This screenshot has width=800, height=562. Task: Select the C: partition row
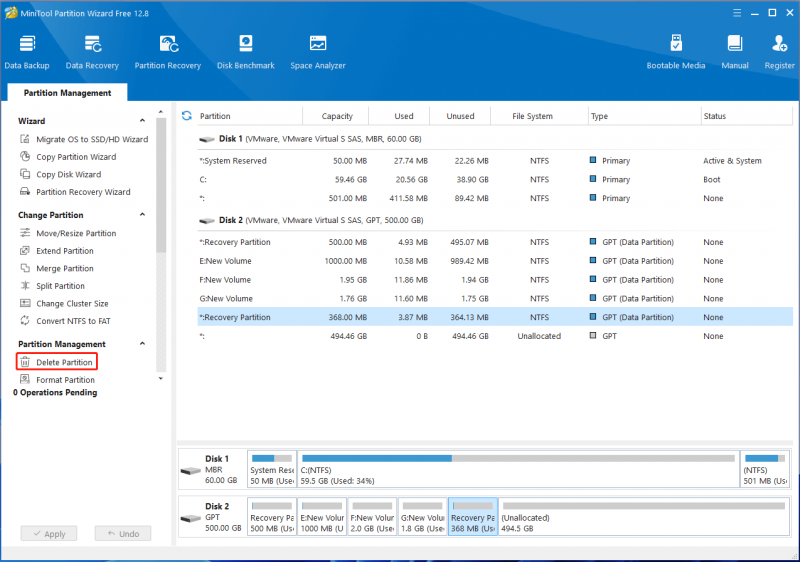pyautogui.click(x=495, y=180)
